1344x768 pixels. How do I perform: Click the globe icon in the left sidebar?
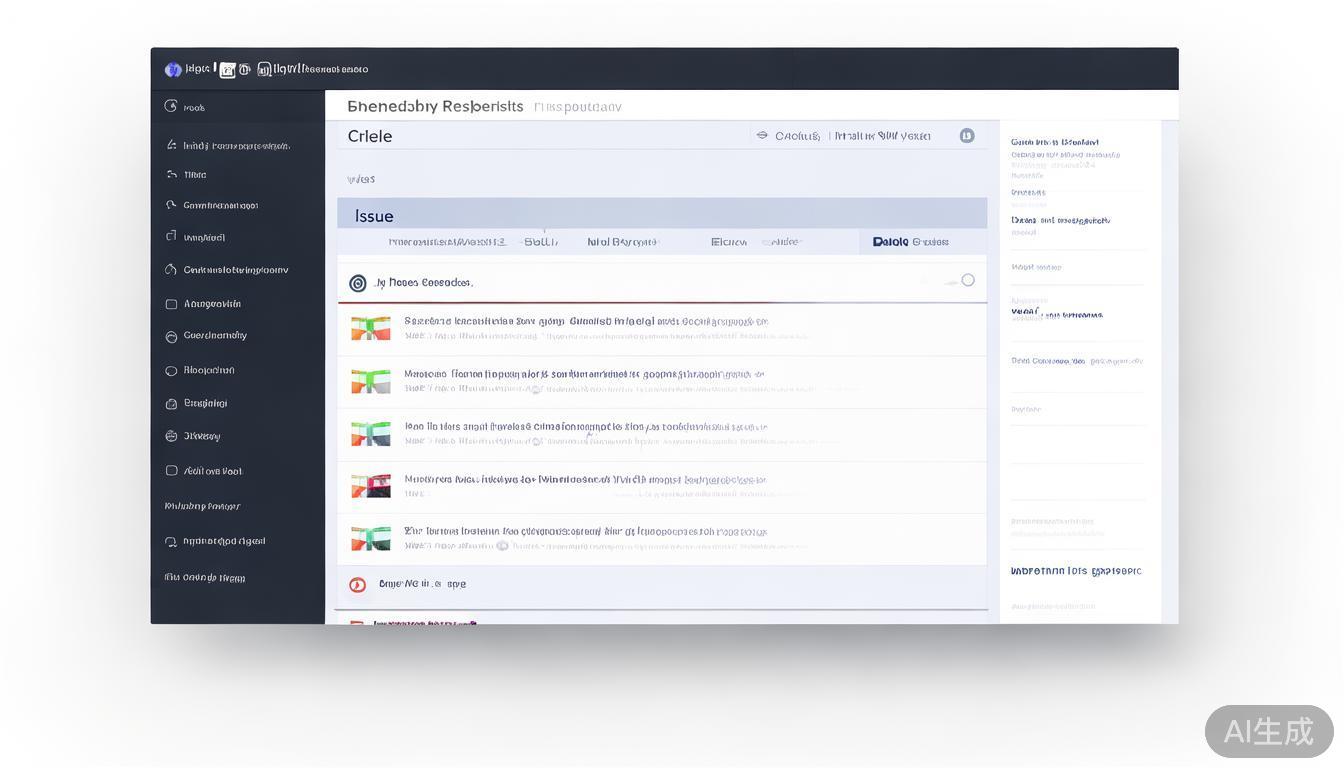tap(171, 436)
